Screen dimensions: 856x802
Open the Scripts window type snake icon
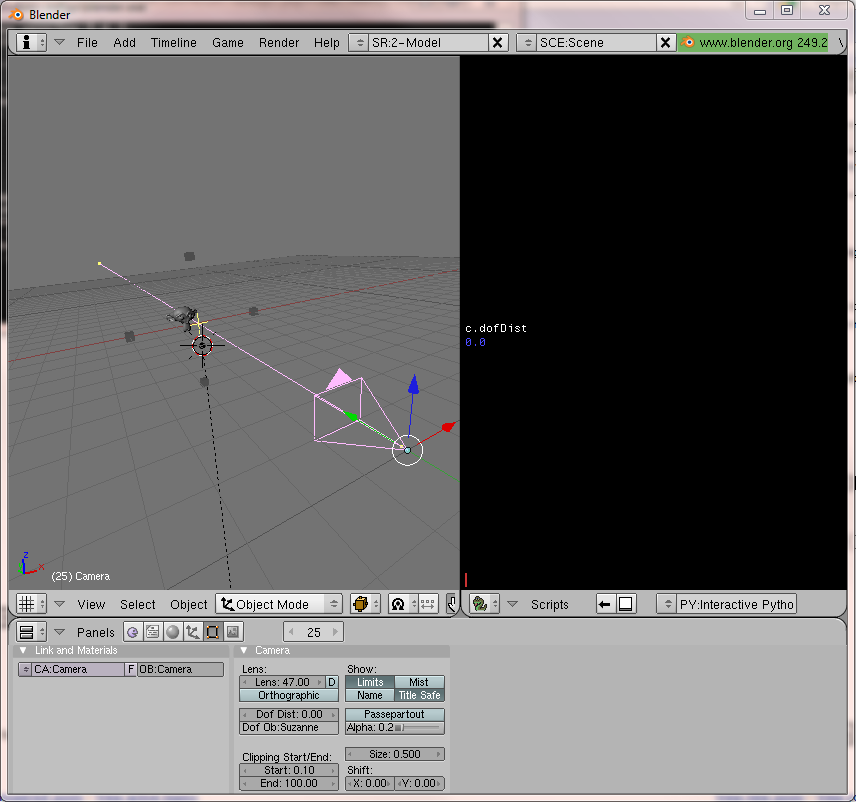pos(485,604)
